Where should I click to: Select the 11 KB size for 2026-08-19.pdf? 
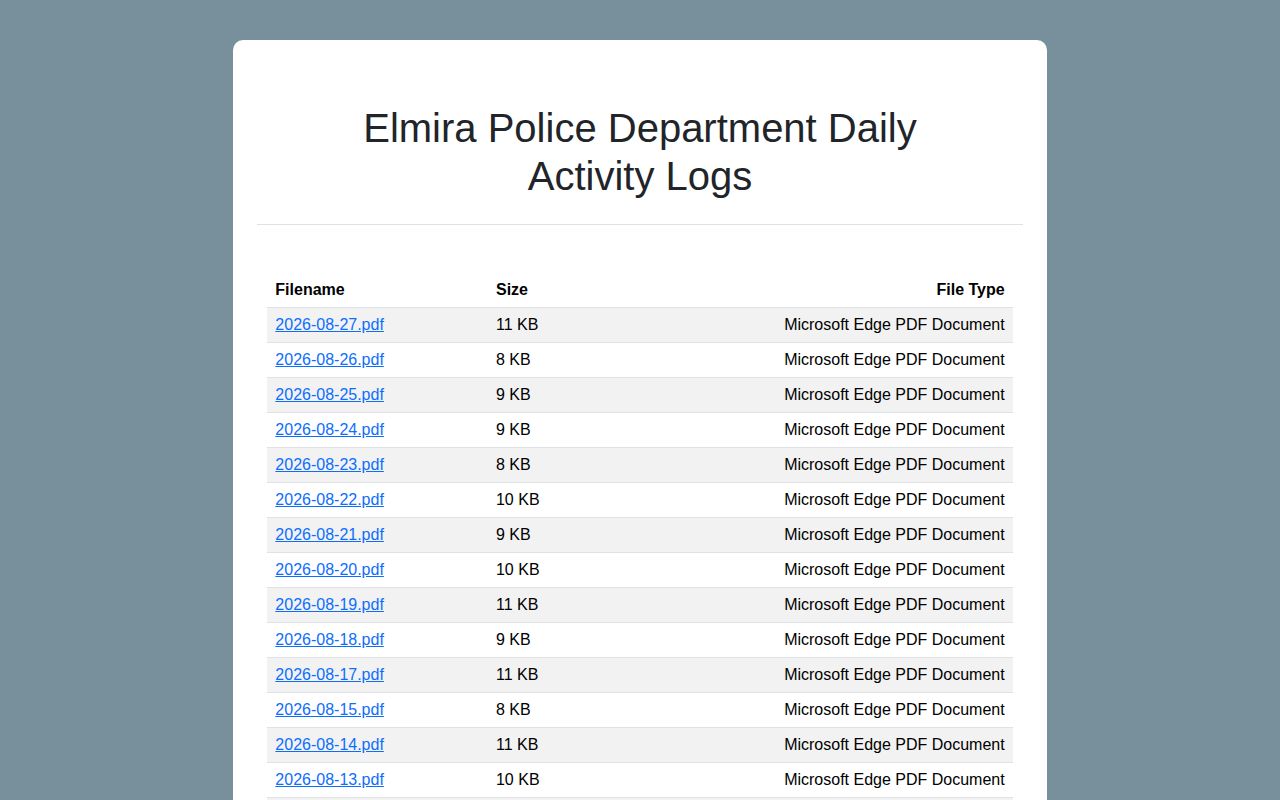(x=517, y=605)
